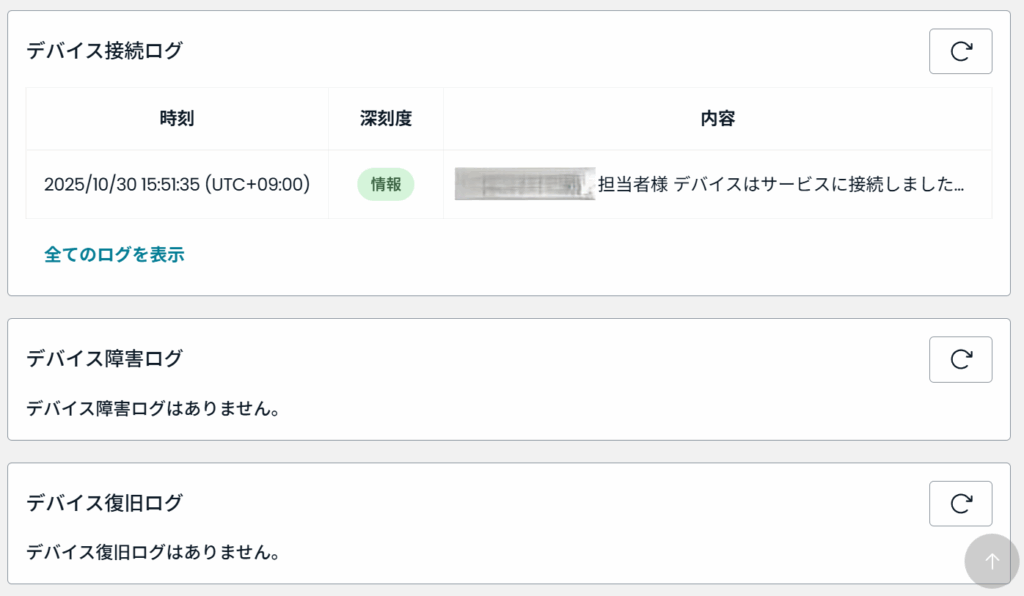The width and height of the screenshot is (1024, 596).
Task: Click the 2025/10/30 15:51:35 date text
Action: pos(122,184)
